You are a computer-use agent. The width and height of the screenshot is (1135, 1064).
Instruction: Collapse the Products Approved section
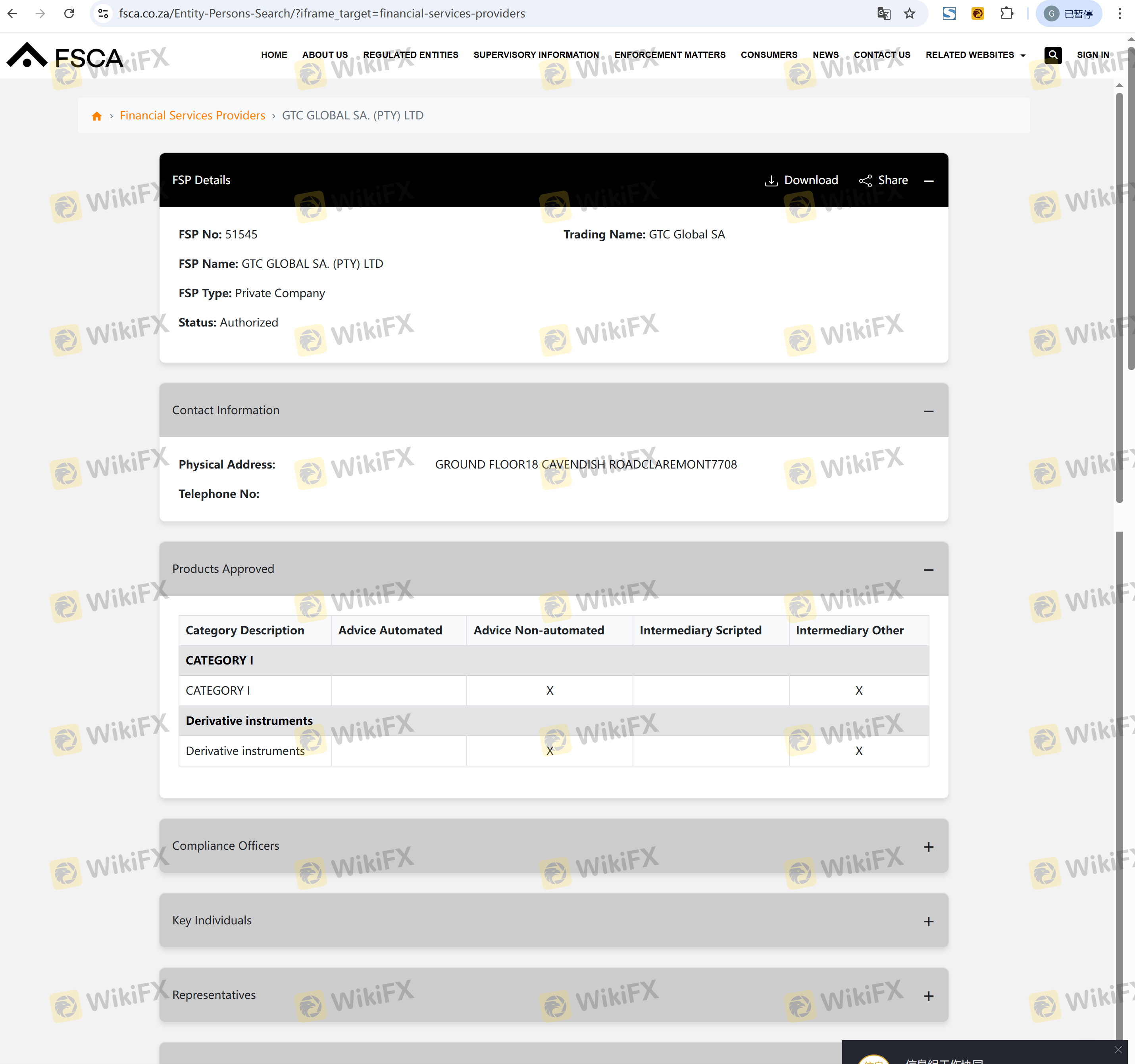pos(928,570)
